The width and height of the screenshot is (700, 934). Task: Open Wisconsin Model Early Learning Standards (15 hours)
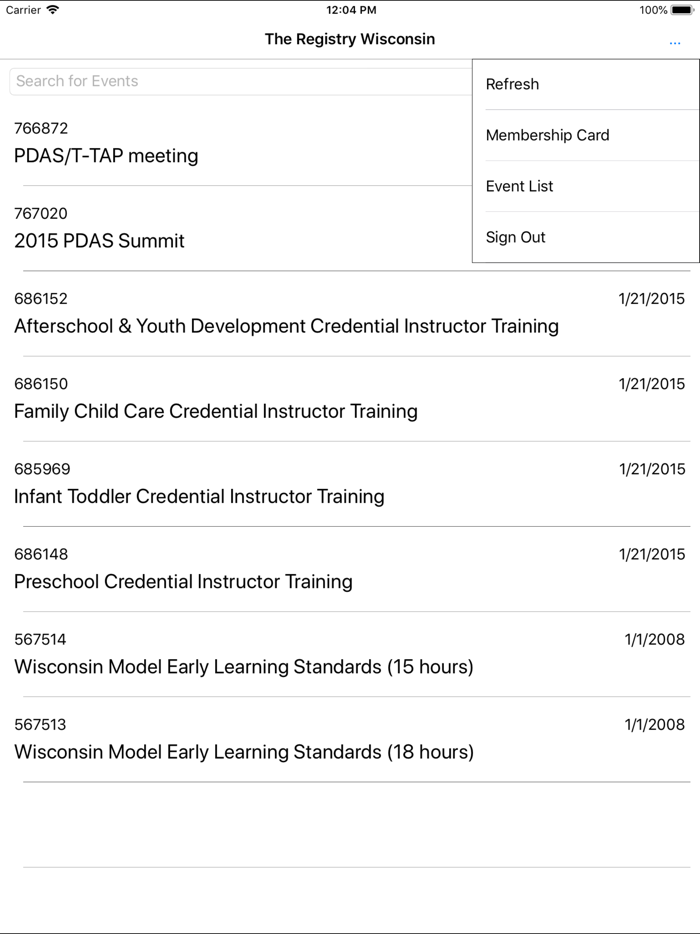pos(244,666)
